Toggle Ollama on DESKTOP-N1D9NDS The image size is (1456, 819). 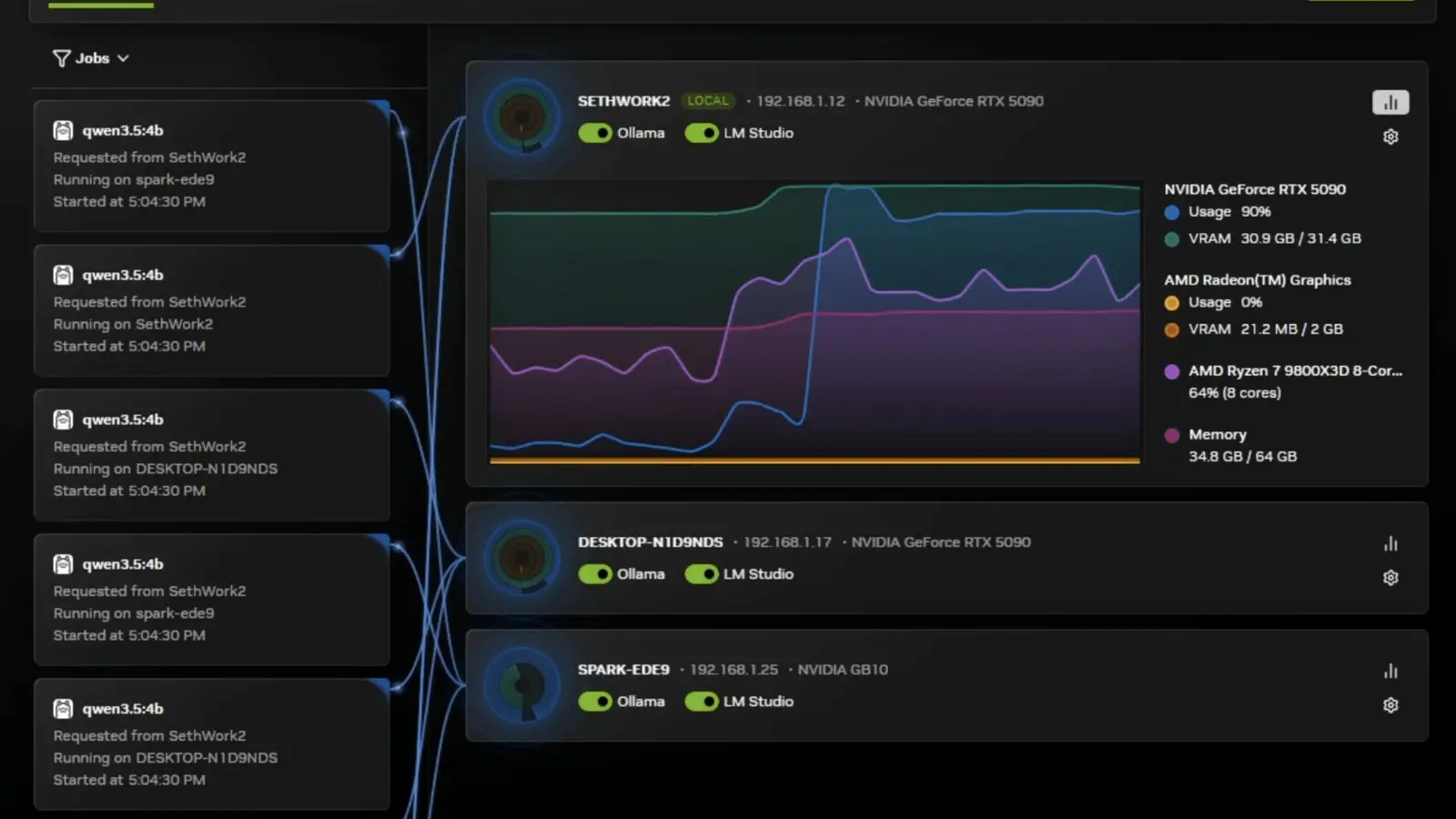(x=595, y=574)
